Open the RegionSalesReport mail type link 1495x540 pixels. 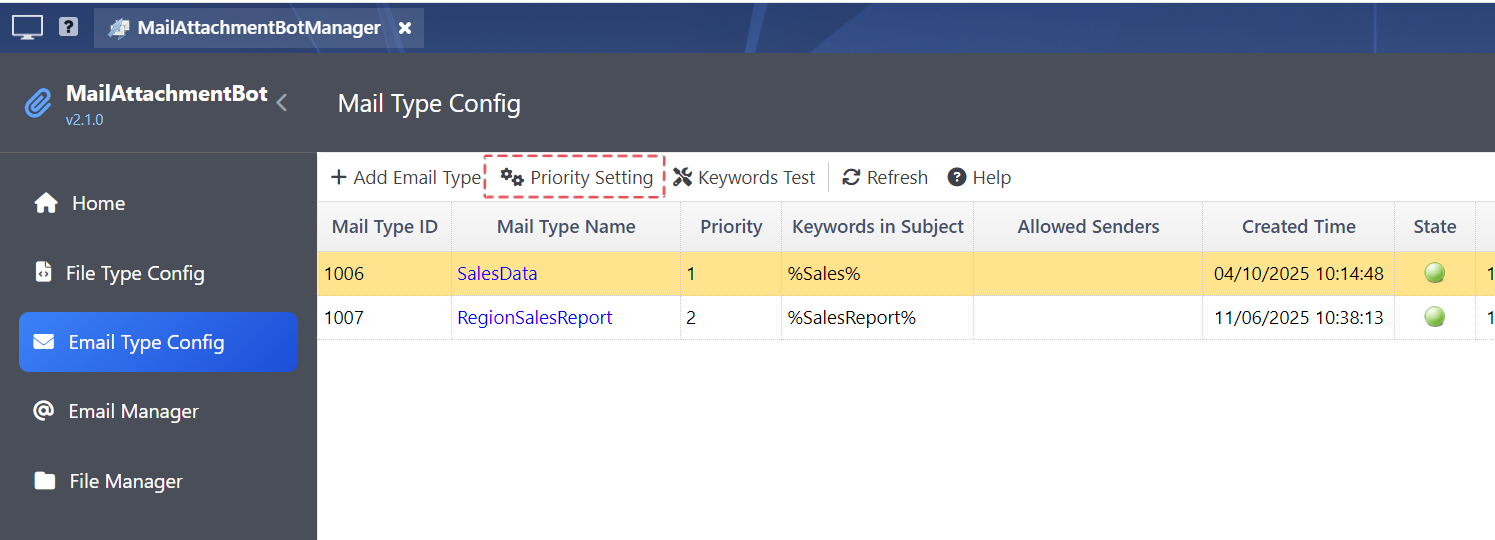(x=534, y=318)
